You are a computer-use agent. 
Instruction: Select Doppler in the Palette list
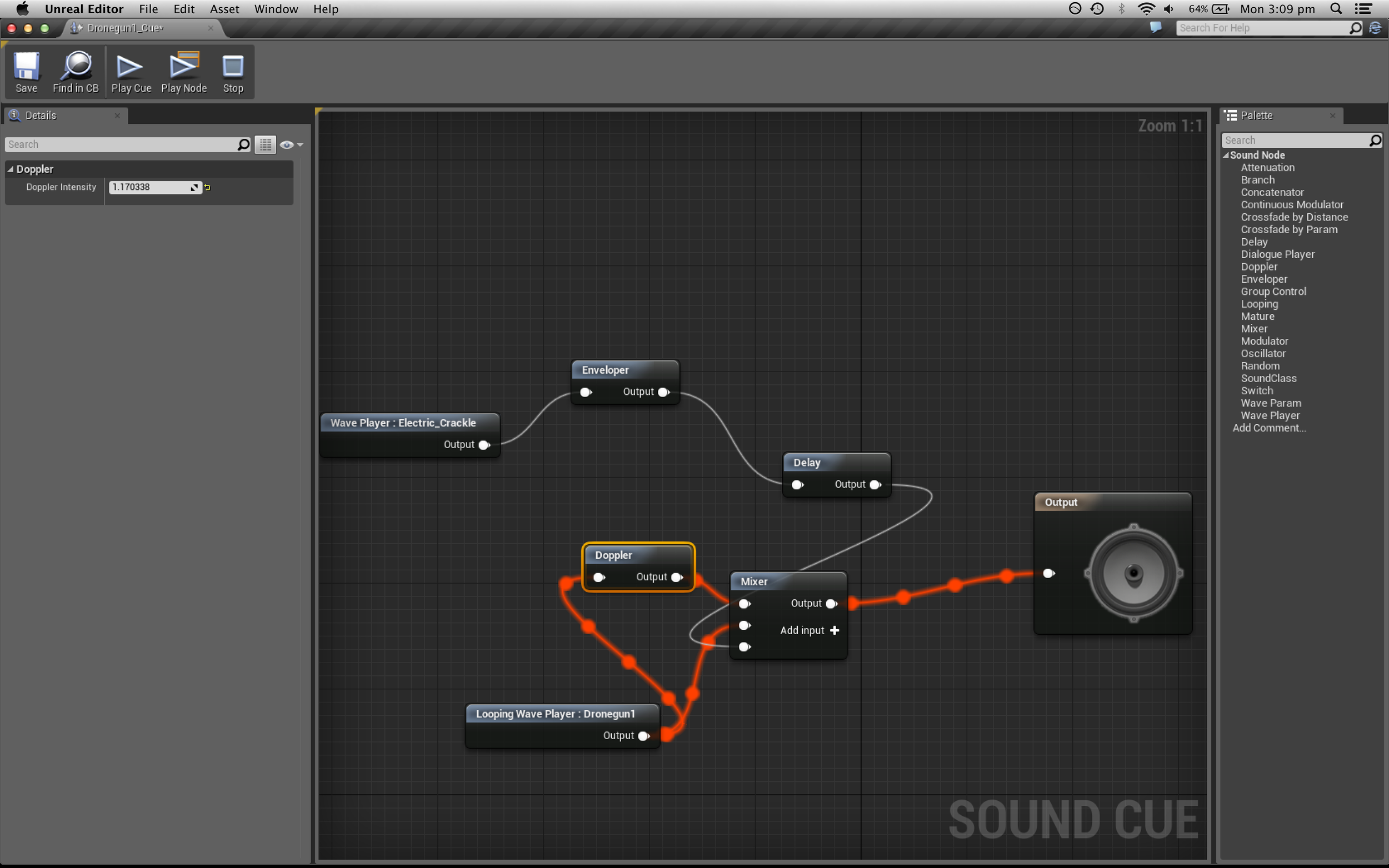[x=1258, y=267]
